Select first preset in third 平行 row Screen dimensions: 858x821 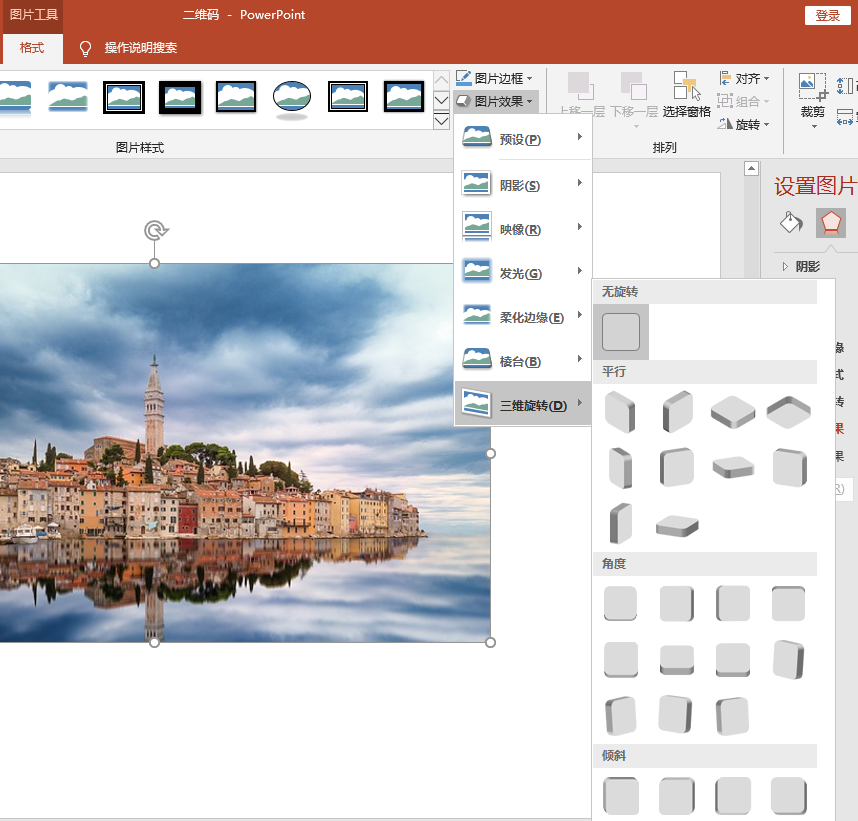click(621, 524)
